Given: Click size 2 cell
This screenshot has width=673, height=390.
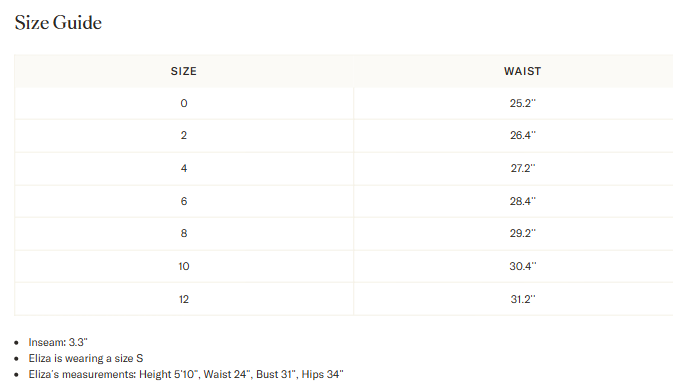Looking at the screenshot, I should [x=184, y=136].
